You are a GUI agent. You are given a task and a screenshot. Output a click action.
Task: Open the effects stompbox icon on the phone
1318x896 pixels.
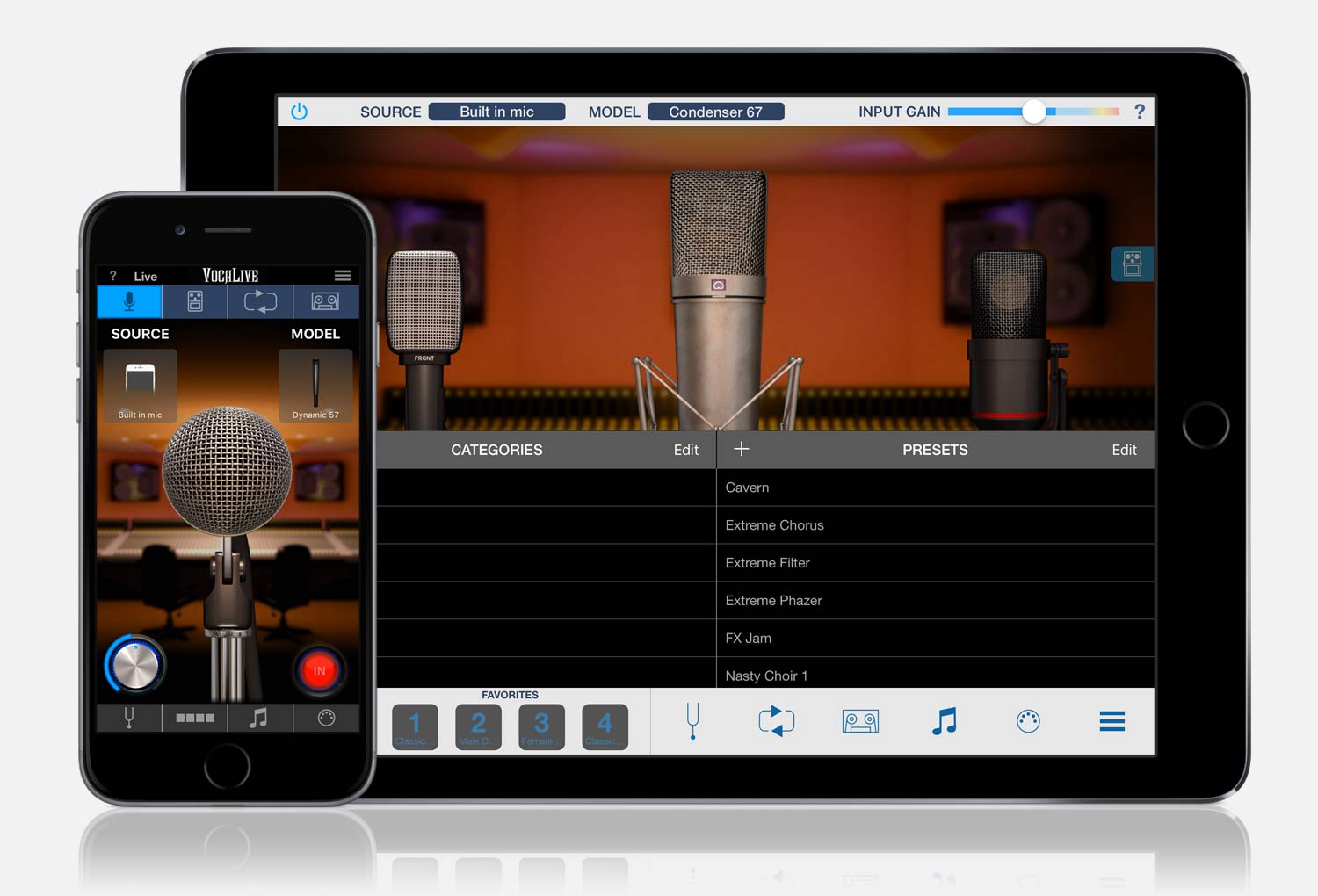pyautogui.click(x=194, y=301)
